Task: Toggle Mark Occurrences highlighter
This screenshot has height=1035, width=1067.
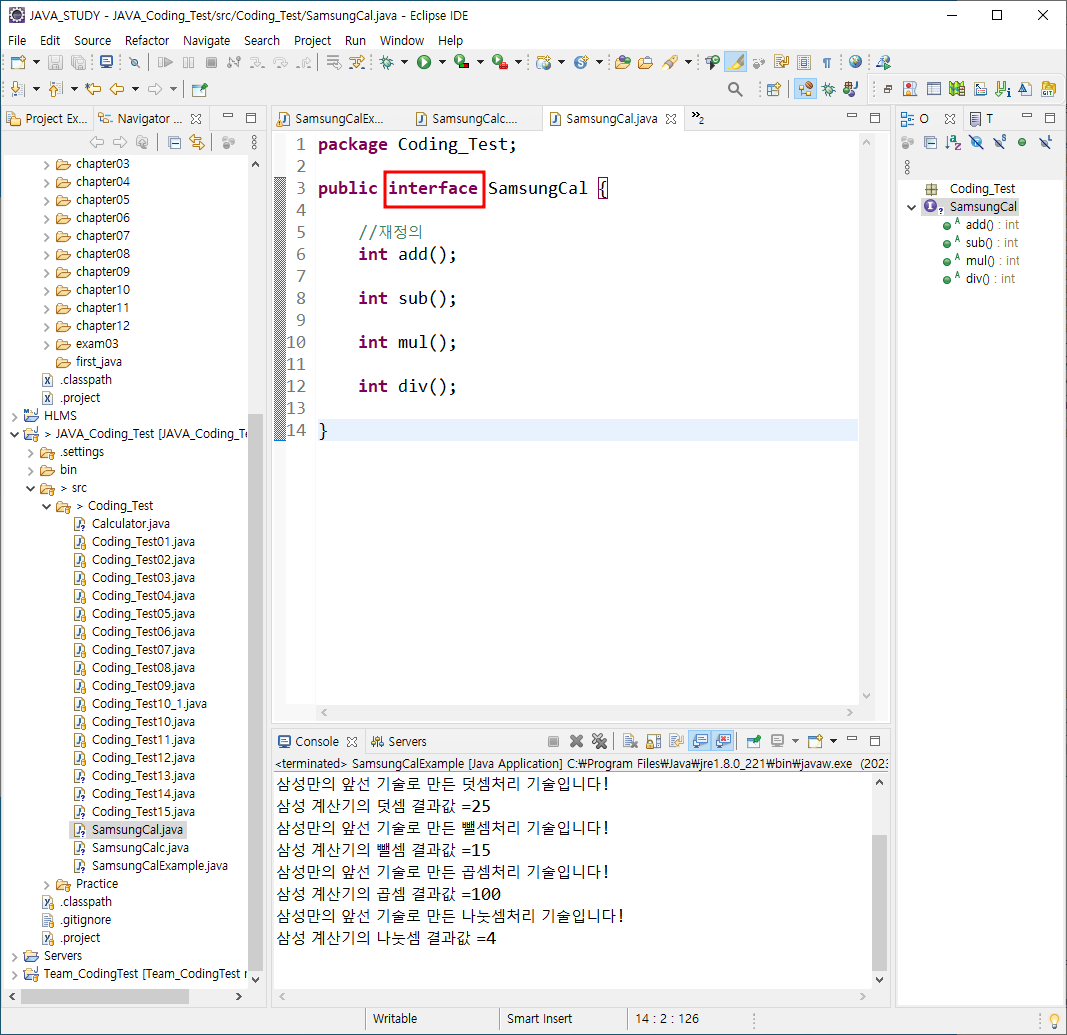Action: pyautogui.click(x=736, y=63)
